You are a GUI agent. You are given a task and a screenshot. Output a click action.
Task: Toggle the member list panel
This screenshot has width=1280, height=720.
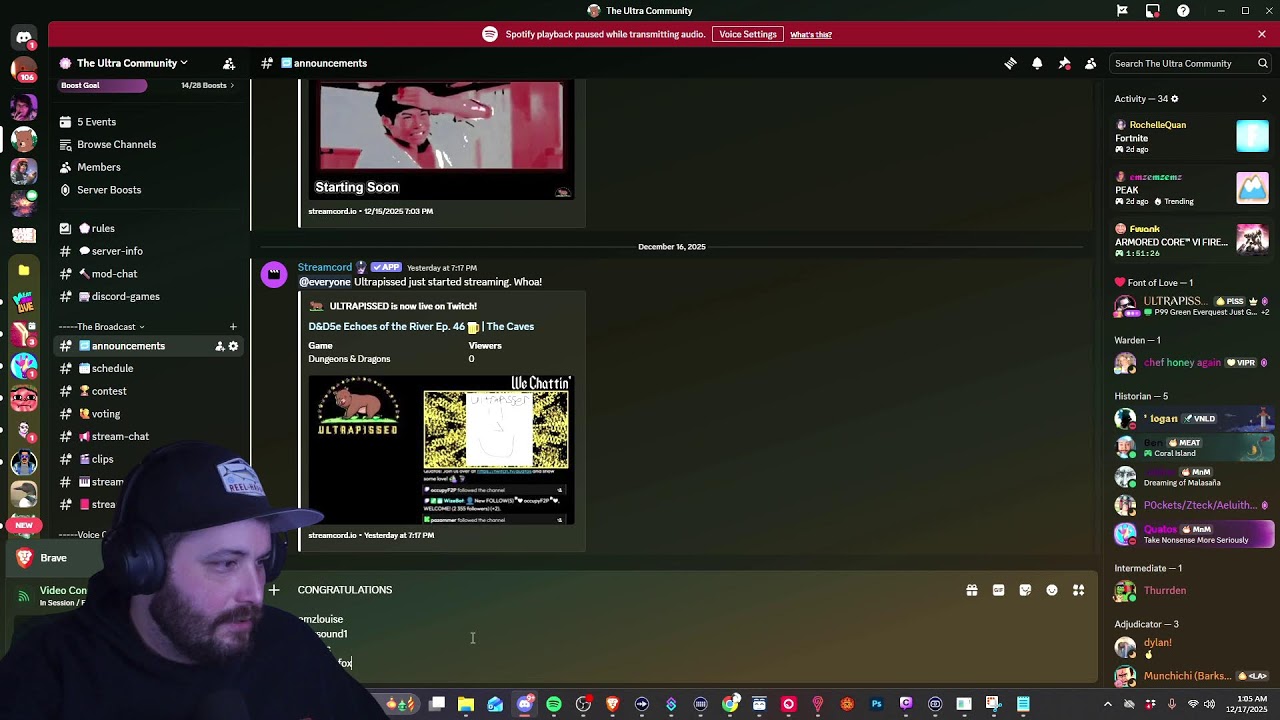(x=1091, y=63)
